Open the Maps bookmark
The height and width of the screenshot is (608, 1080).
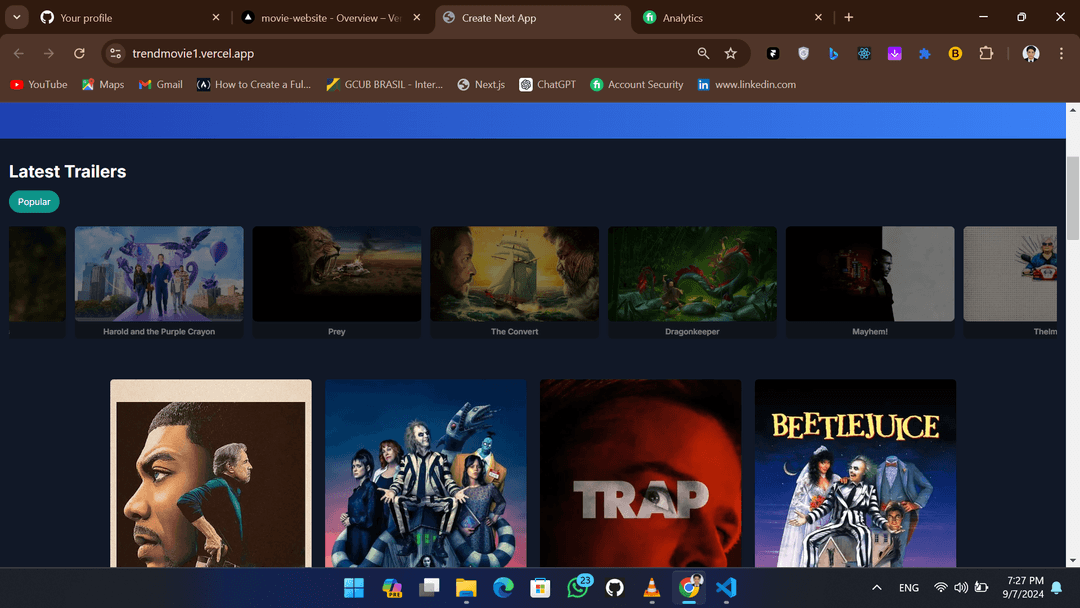(x=103, y=85)
